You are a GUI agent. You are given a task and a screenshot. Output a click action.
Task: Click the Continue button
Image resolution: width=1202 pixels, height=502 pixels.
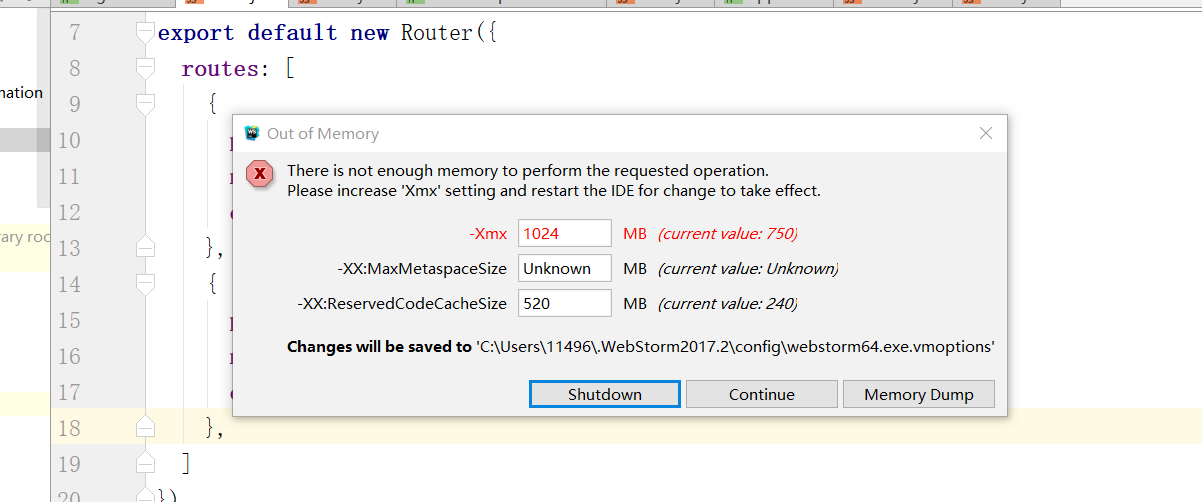762,394
